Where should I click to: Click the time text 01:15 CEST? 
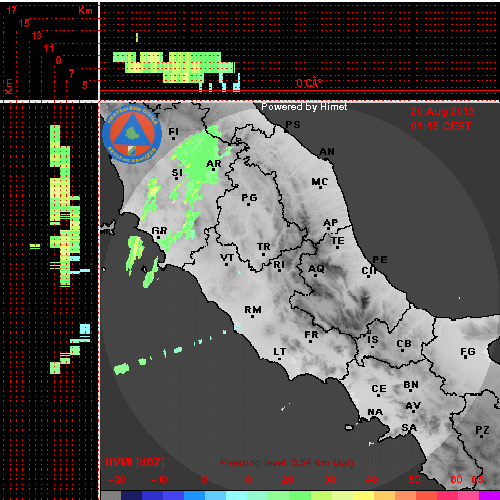tap(441, 126)
